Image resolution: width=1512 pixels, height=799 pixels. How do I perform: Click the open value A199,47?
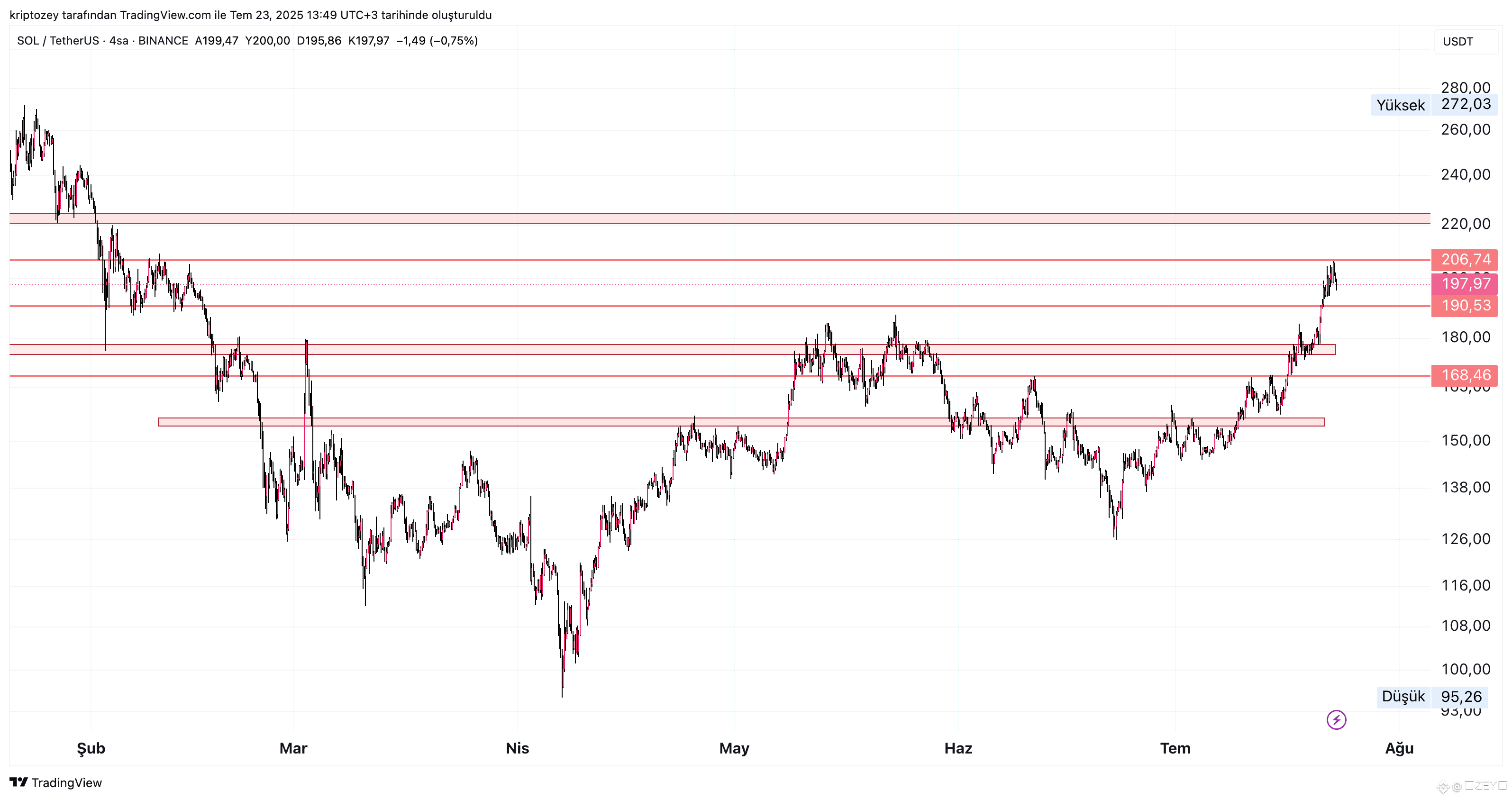click(217, 40)
